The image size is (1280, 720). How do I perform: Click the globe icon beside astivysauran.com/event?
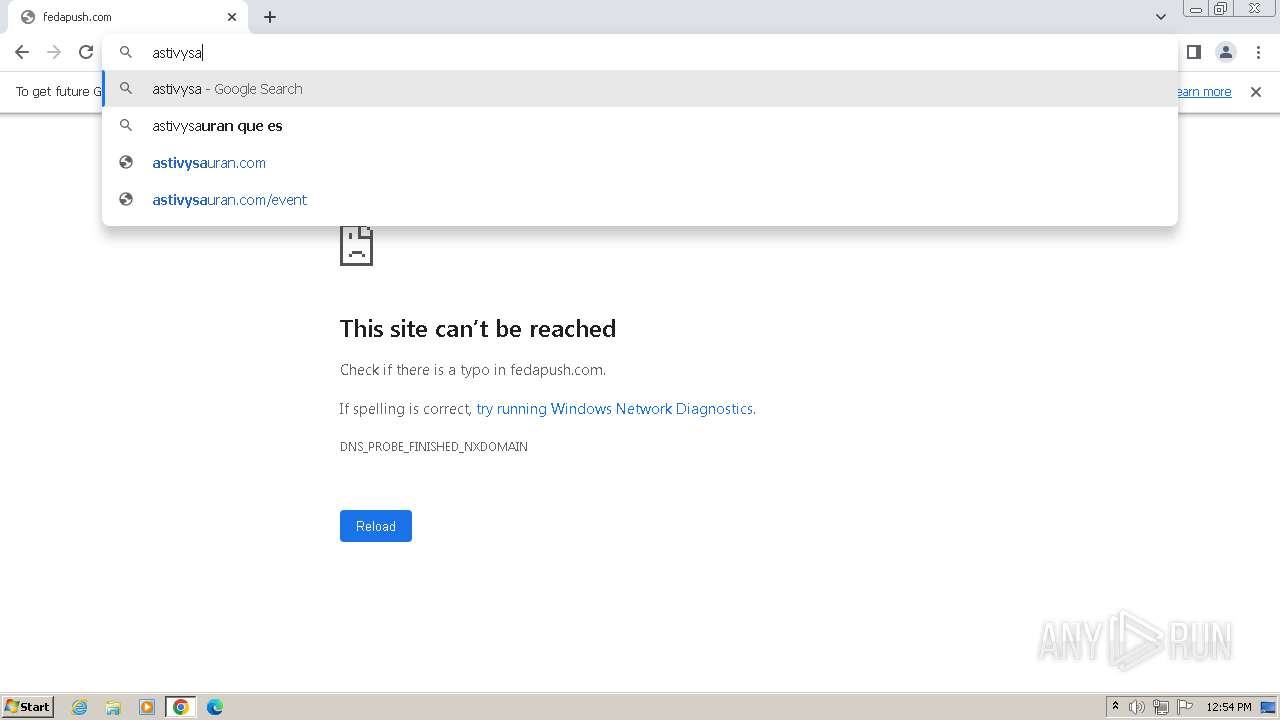click(126, 199)
